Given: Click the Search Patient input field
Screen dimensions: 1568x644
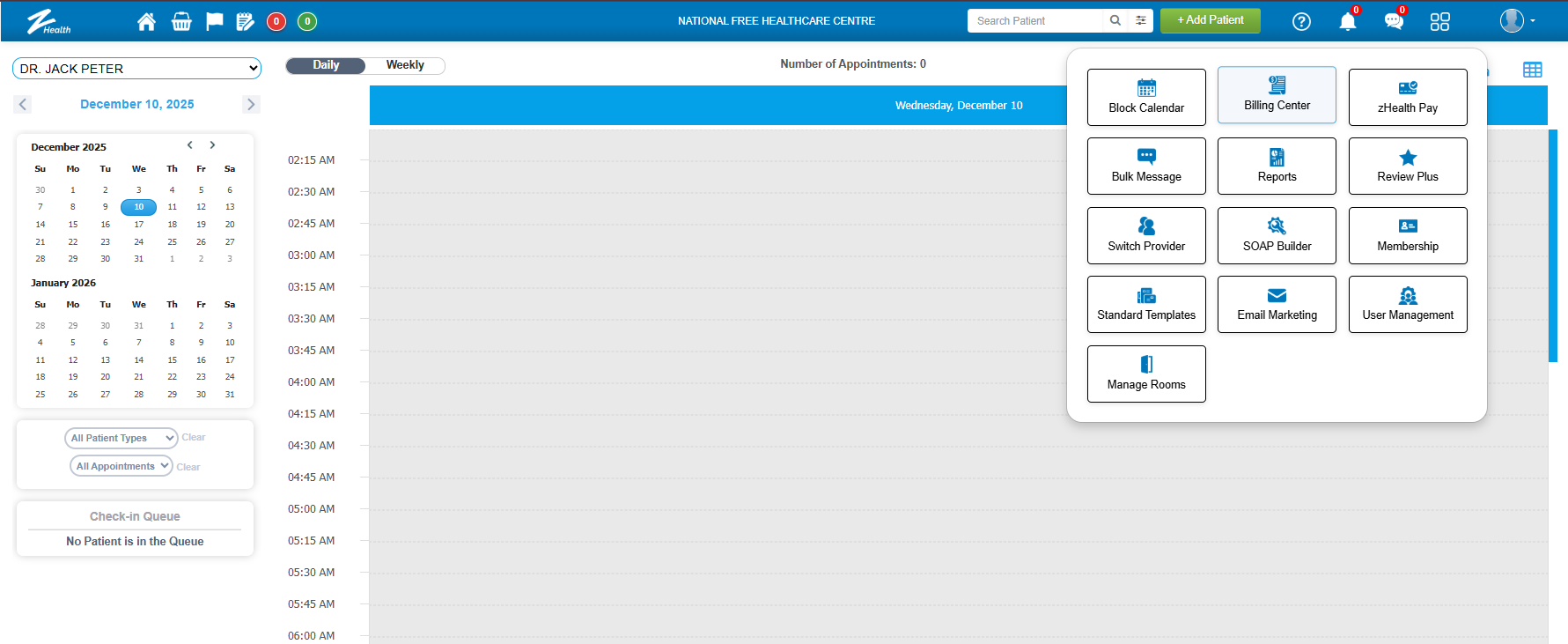Looking at the screenshot, I should (x=1034, y=20).
